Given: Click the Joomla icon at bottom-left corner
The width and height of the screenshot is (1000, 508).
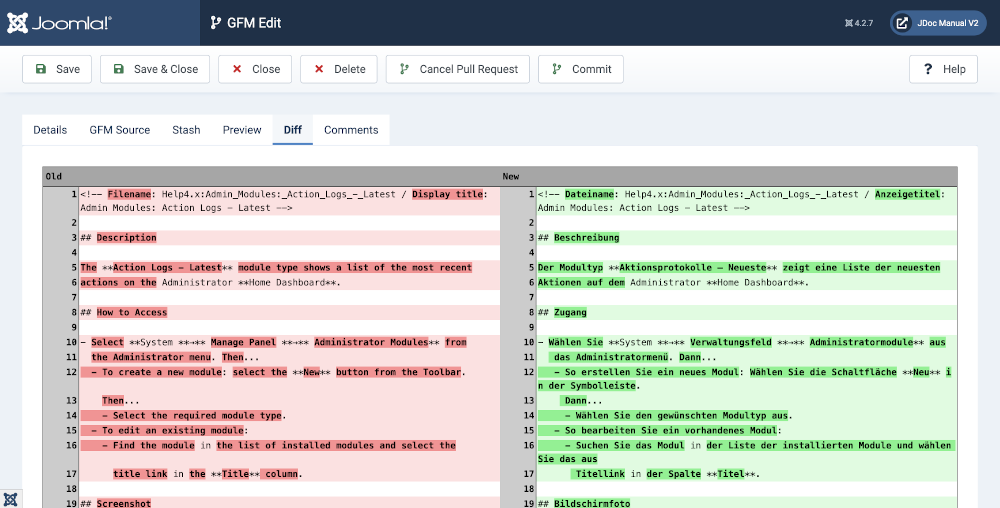Looking at the screenshot, I should coord(10,499).
